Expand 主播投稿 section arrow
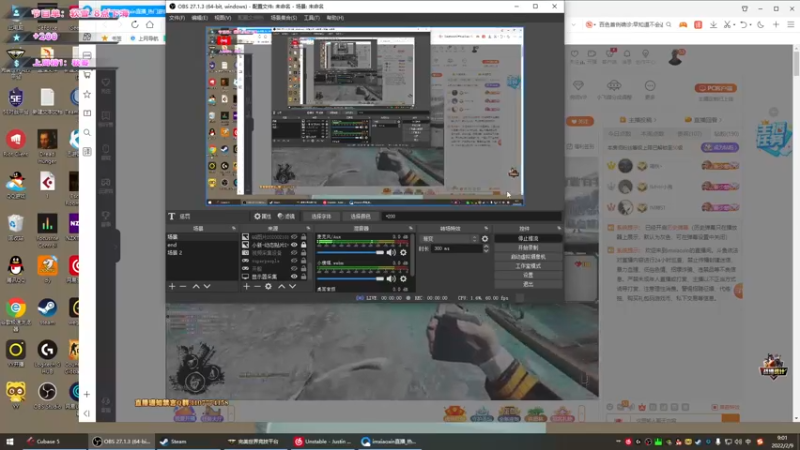This screenshot has width=800, height=450. pyautogui.click(x=655, y=120)
